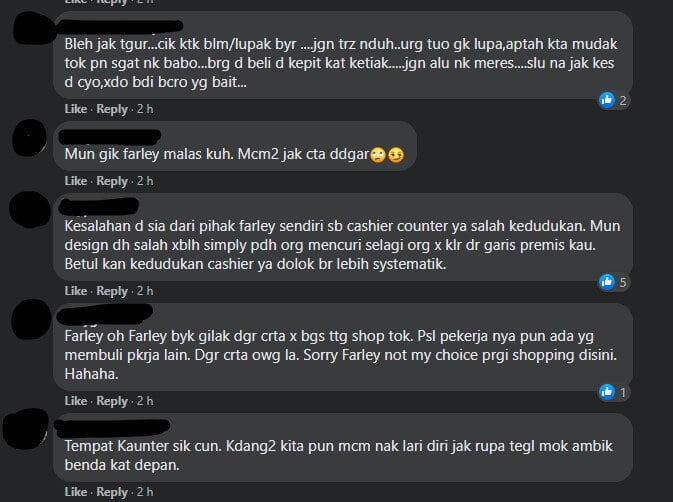The image size is (673, 502).
Task: Open avatar beside 'Mun gik farley' comment
Action: click(29, 138)
